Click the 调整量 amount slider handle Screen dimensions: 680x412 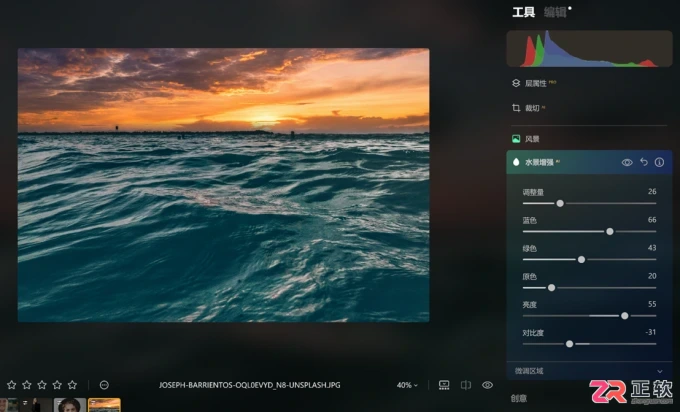click(x=560, y=203)
